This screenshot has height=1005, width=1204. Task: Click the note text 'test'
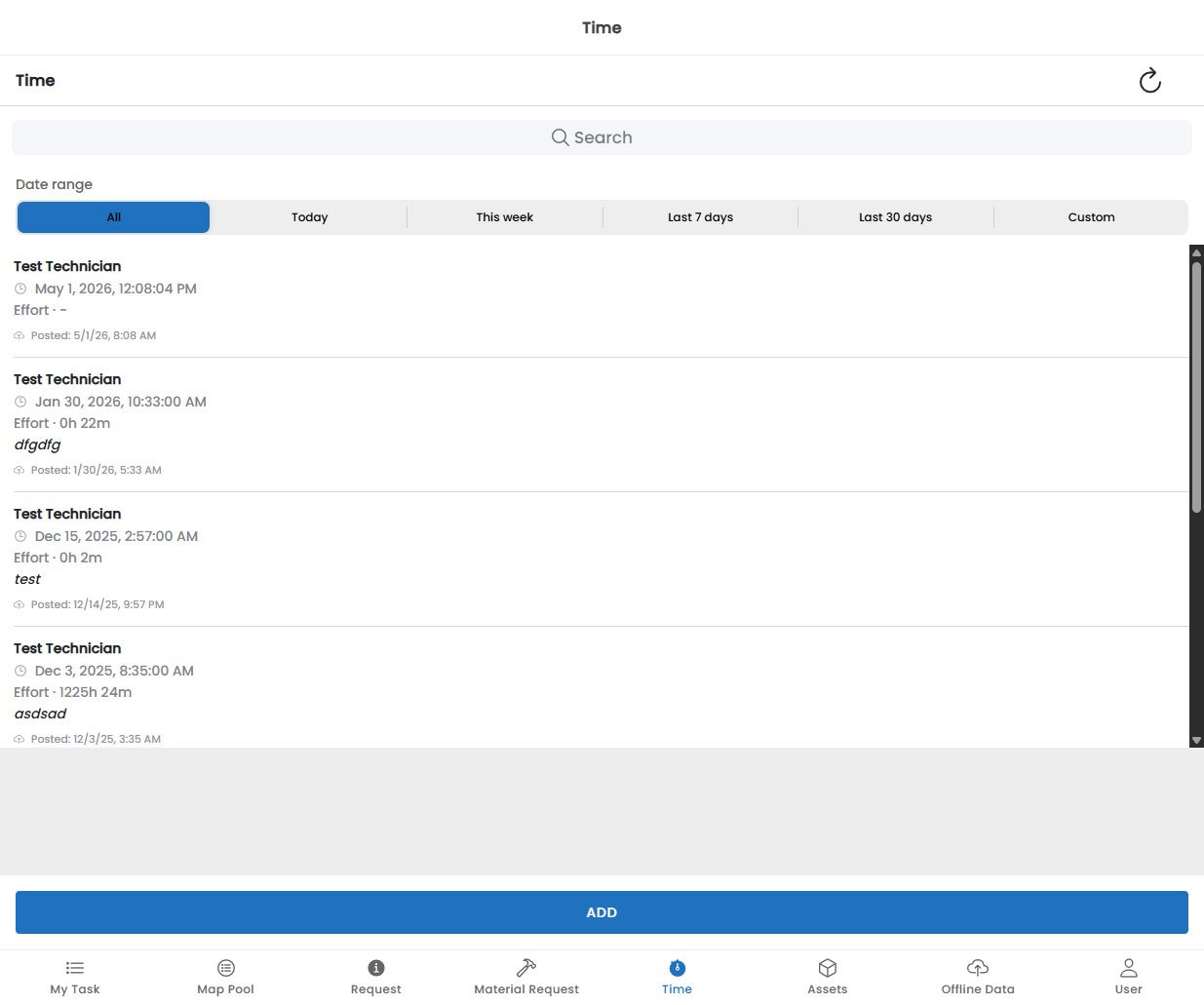(x=27, y=579)
